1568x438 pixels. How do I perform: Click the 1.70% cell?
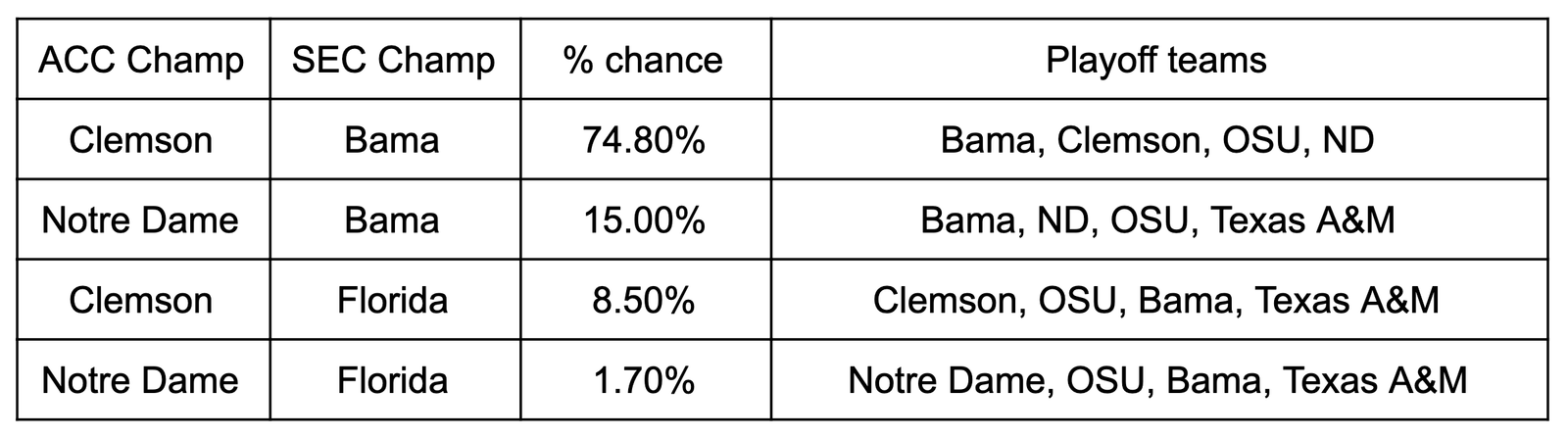pyautogui.click(x=646, y=380)
